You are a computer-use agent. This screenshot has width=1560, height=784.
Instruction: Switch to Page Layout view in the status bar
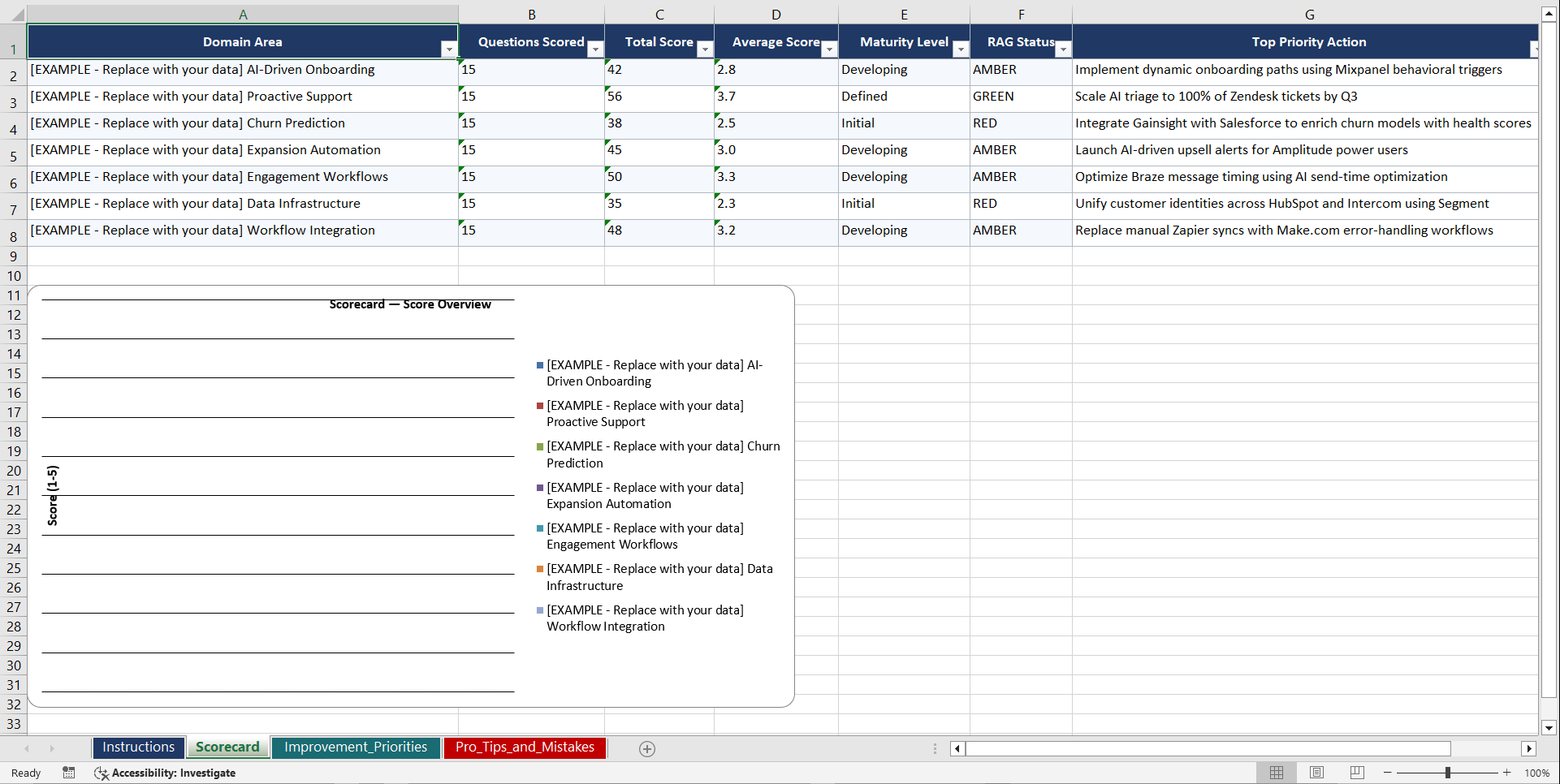pos(1316,773)
